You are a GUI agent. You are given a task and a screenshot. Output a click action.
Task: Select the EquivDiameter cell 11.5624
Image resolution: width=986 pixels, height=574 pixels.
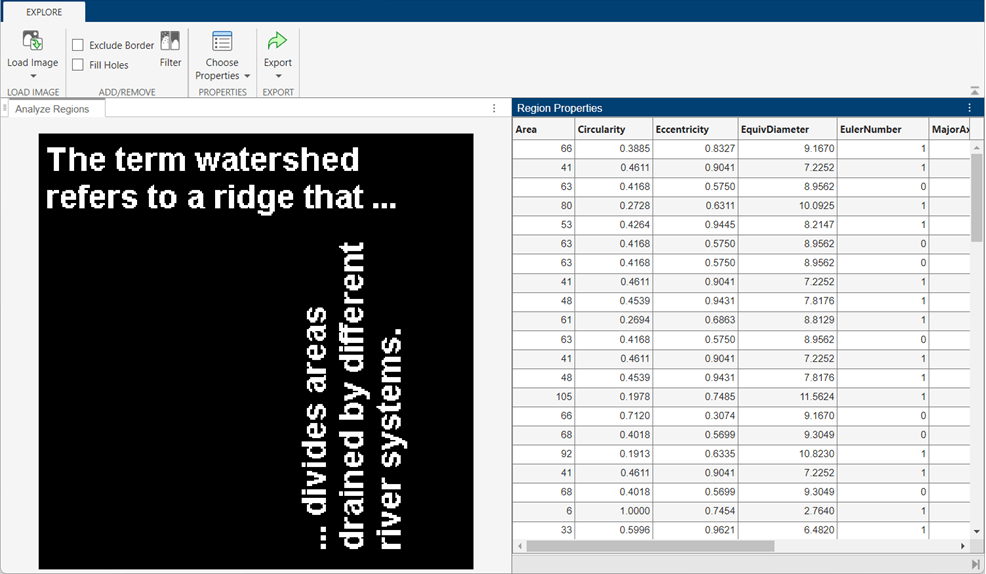788,397
